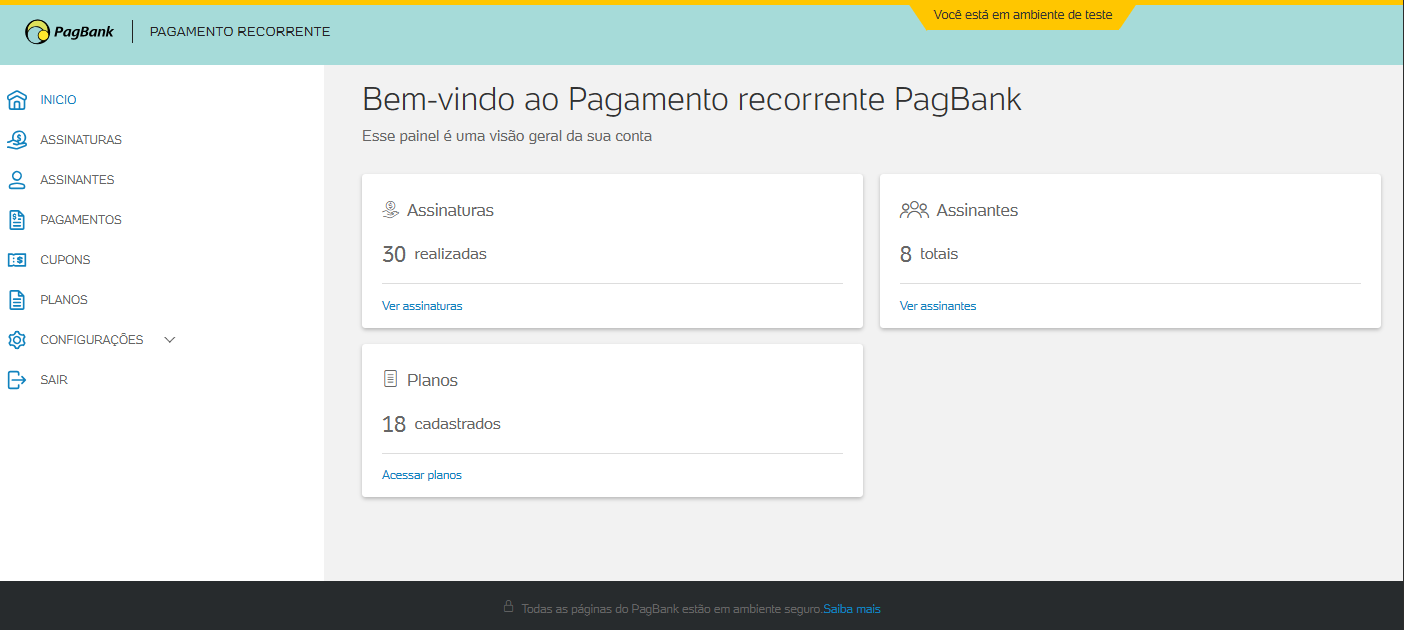Click the home icon beside Inicio
The width and height of the screenshot is (1404, 630).
coord(16,100)
